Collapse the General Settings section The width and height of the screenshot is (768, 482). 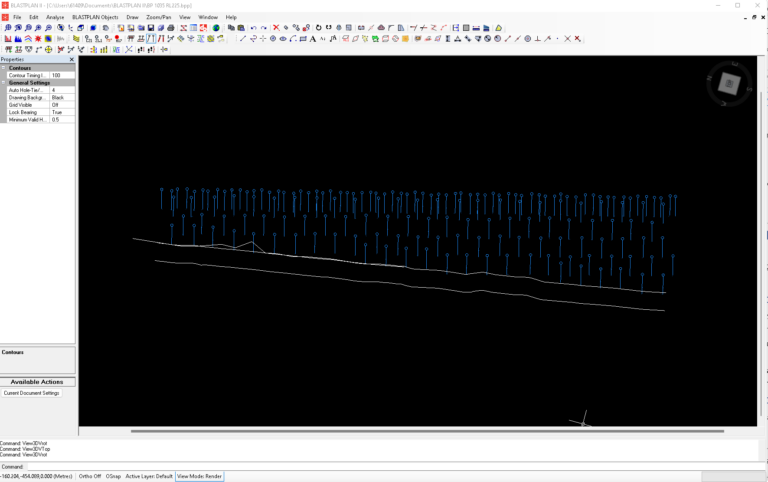(4, 83)
